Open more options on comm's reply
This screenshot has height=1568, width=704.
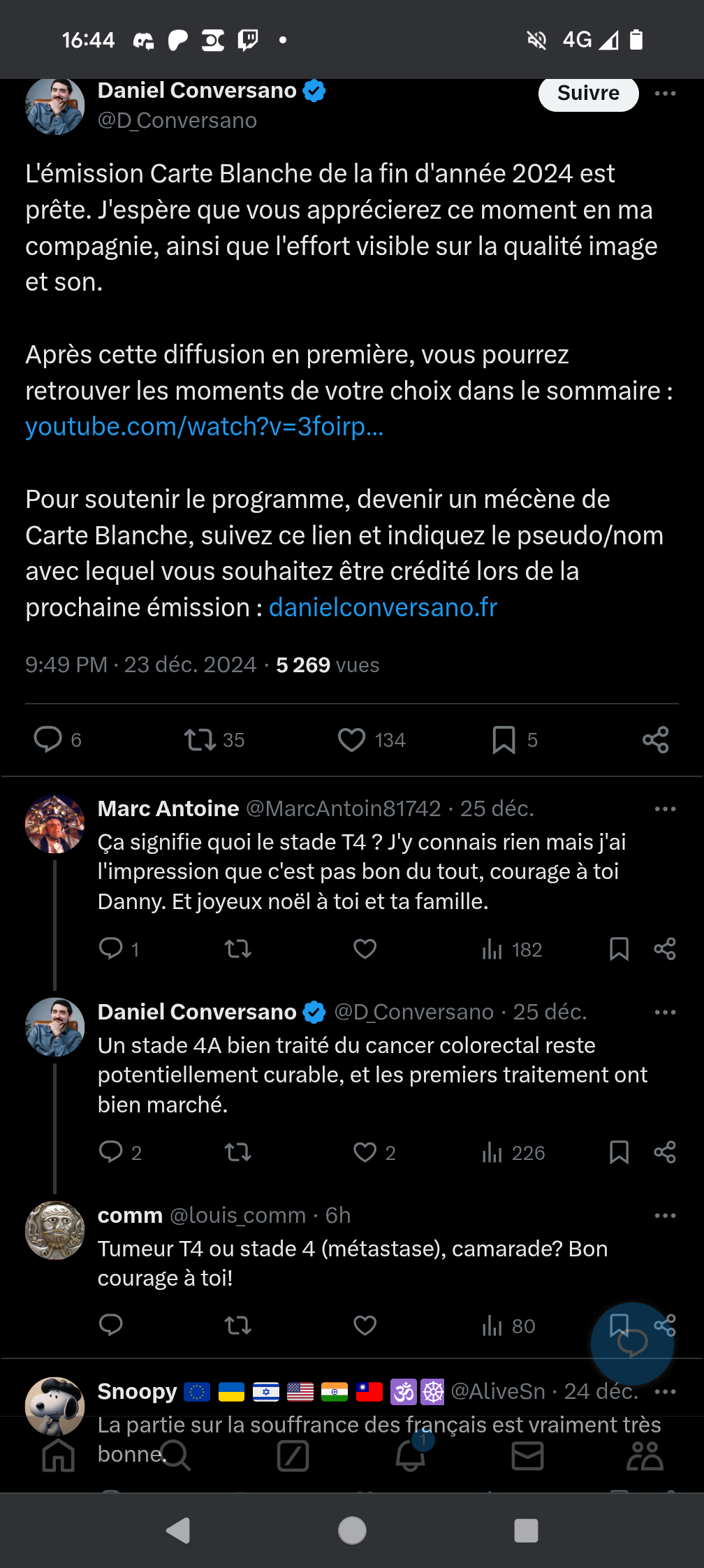pos(665,1215)
